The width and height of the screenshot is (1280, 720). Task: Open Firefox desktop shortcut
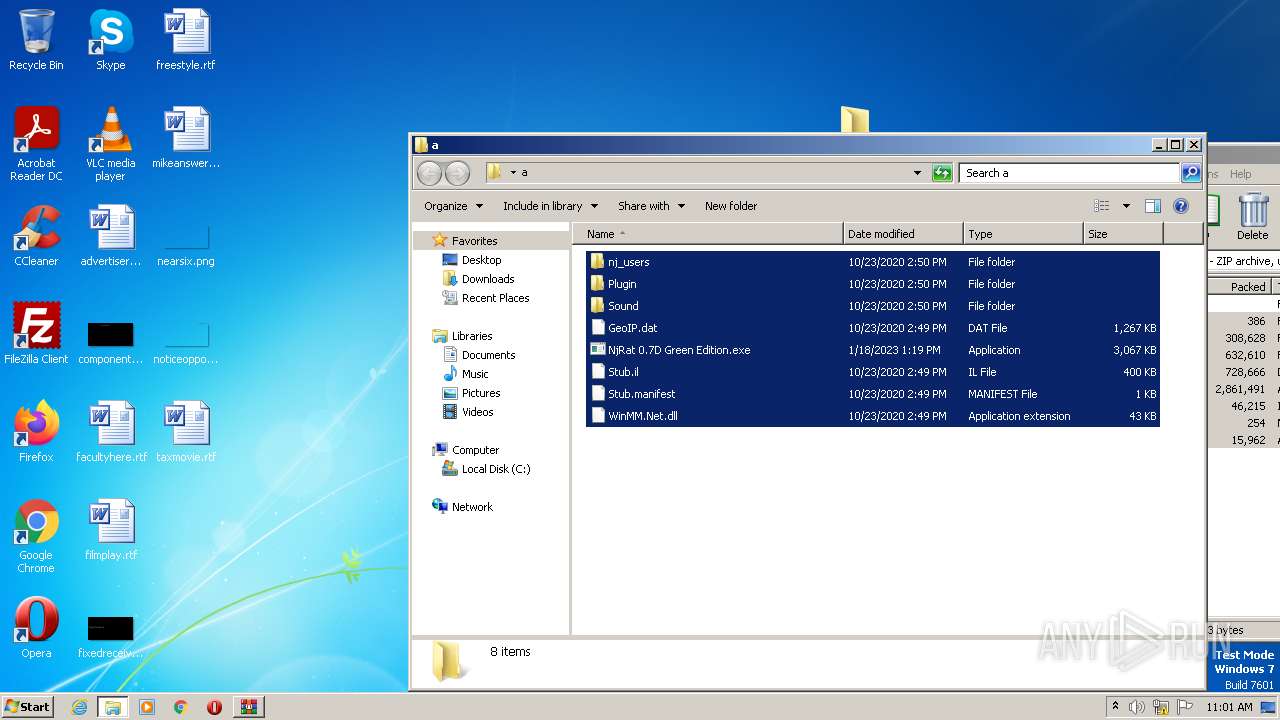pyautogui.click(x=36, y=432)
